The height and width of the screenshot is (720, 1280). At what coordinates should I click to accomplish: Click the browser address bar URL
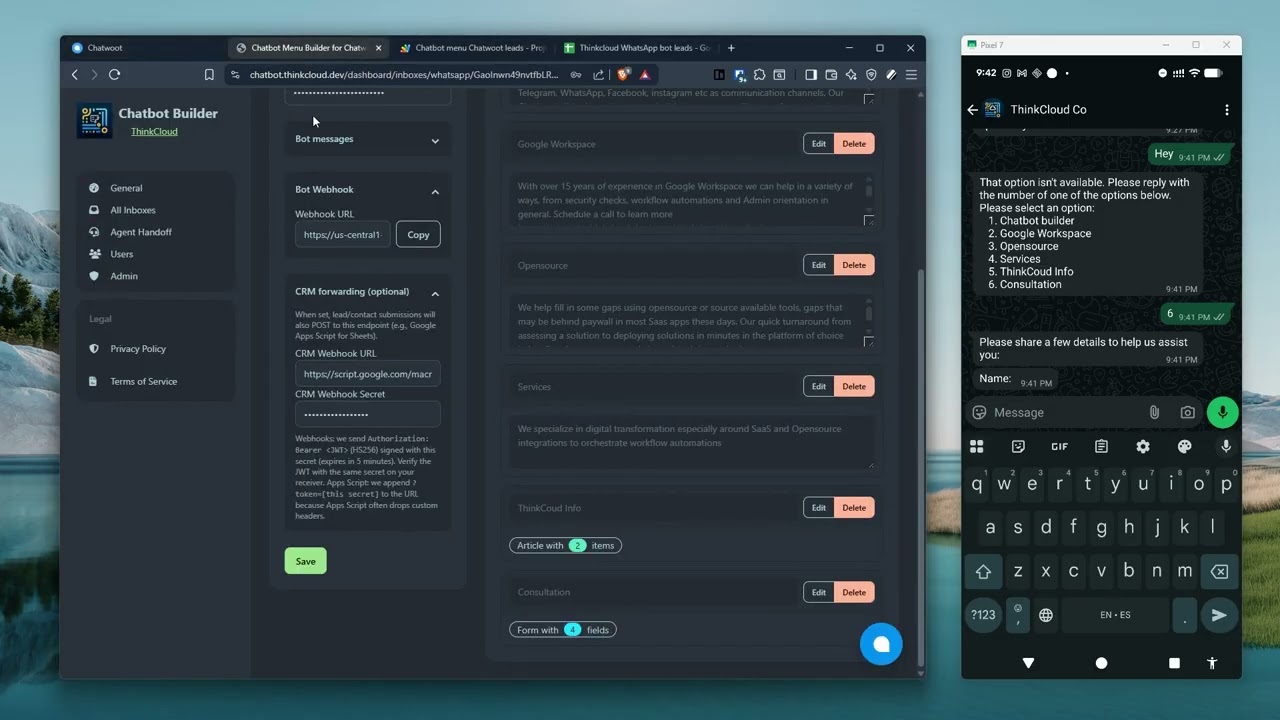[404, 75]
